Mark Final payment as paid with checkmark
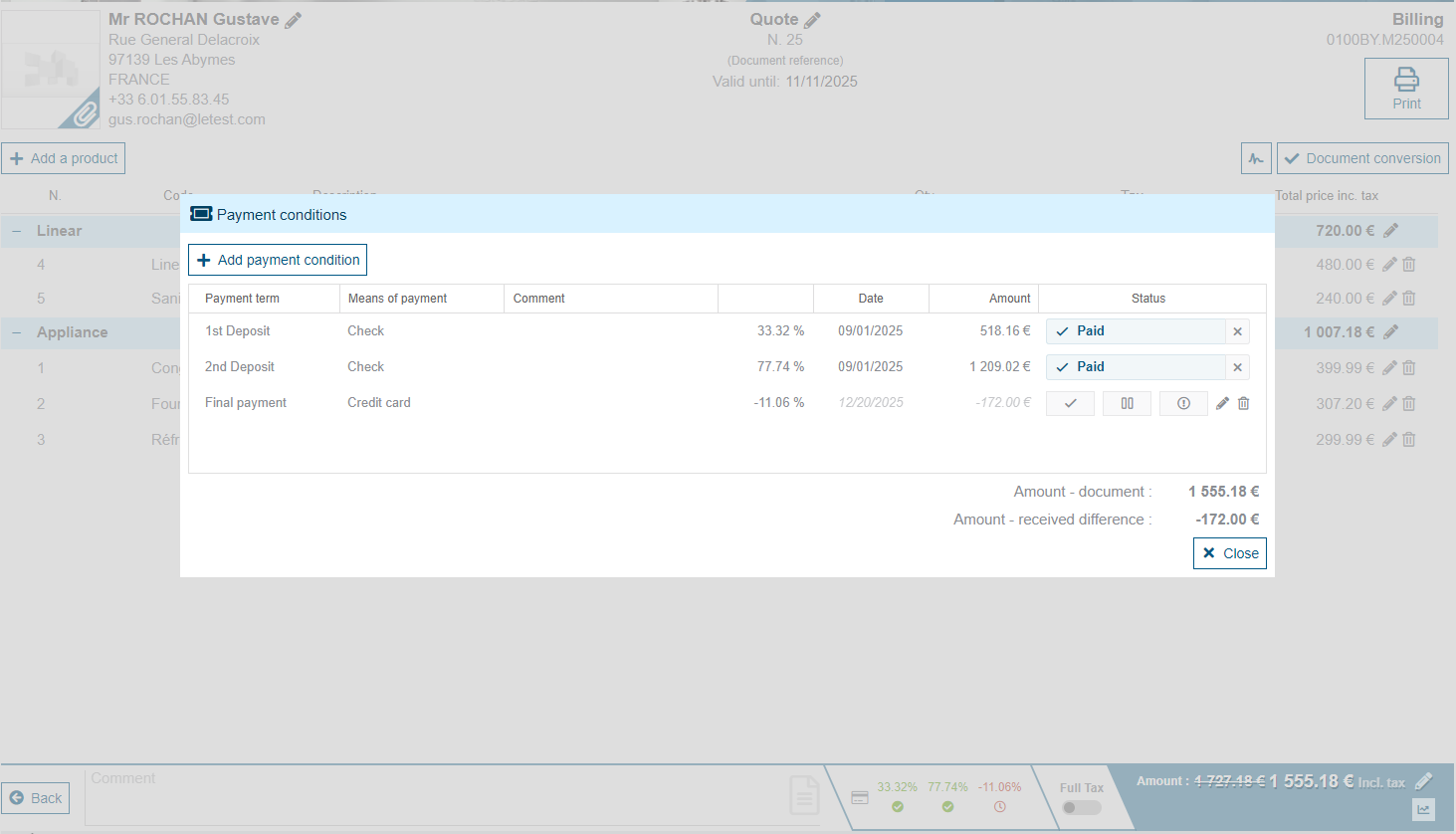The image size is (1456, 834). [x=1070, y=403]
